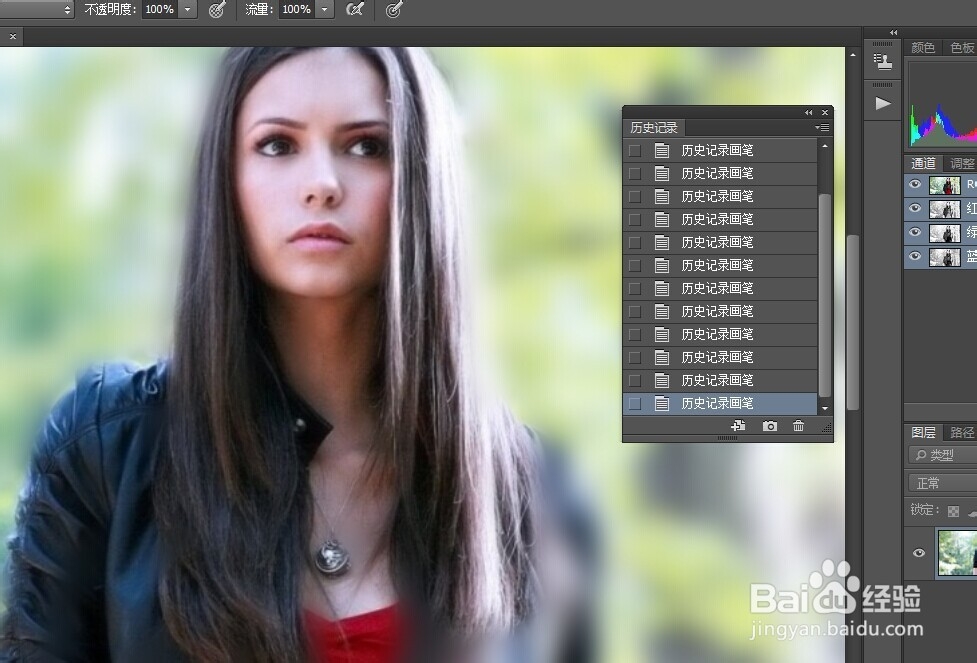The width and height of the screenshot is (977, 663).
Task: Hide the 红 channel eye
Action: (915, 208)
